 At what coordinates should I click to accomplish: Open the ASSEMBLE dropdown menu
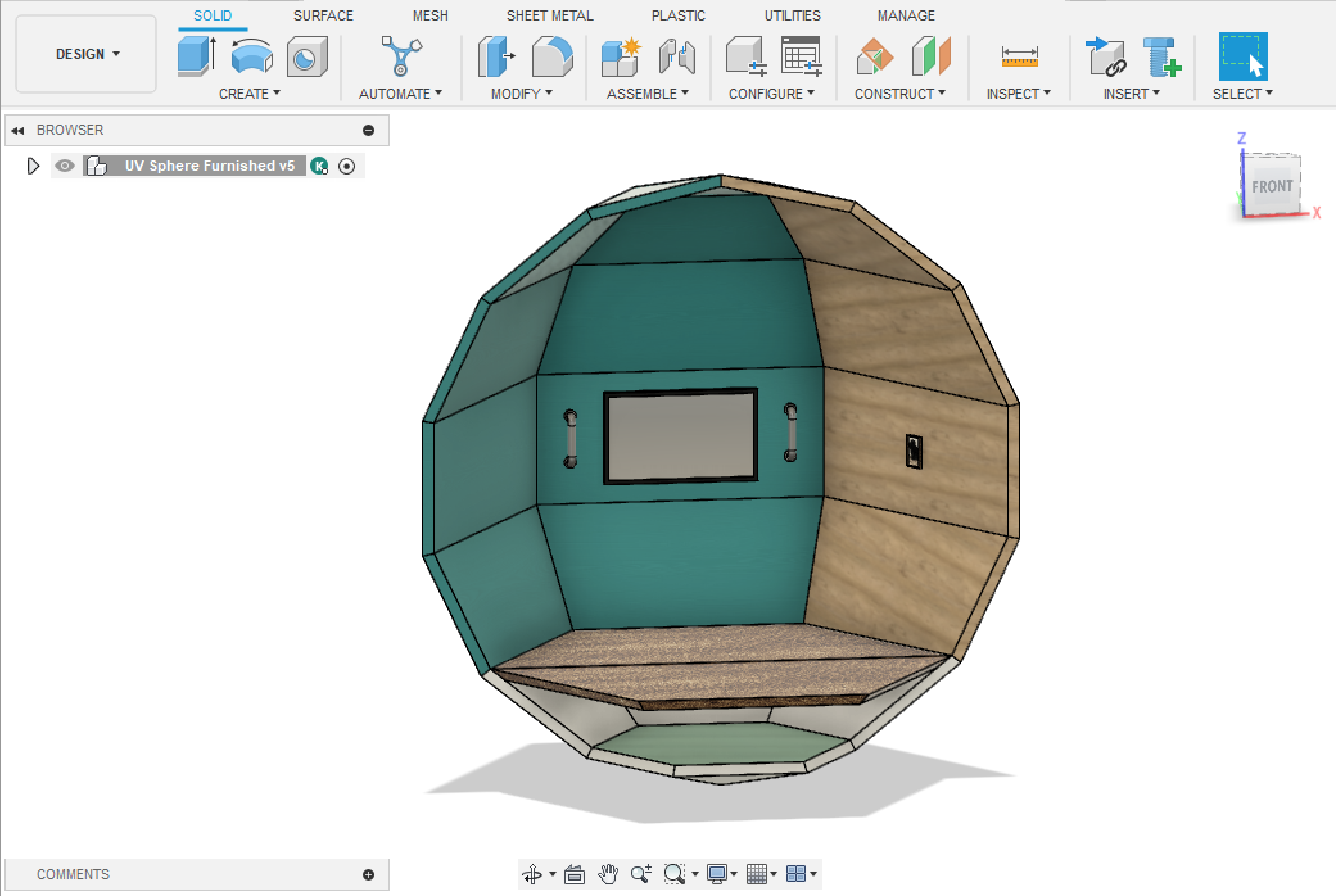648,94
